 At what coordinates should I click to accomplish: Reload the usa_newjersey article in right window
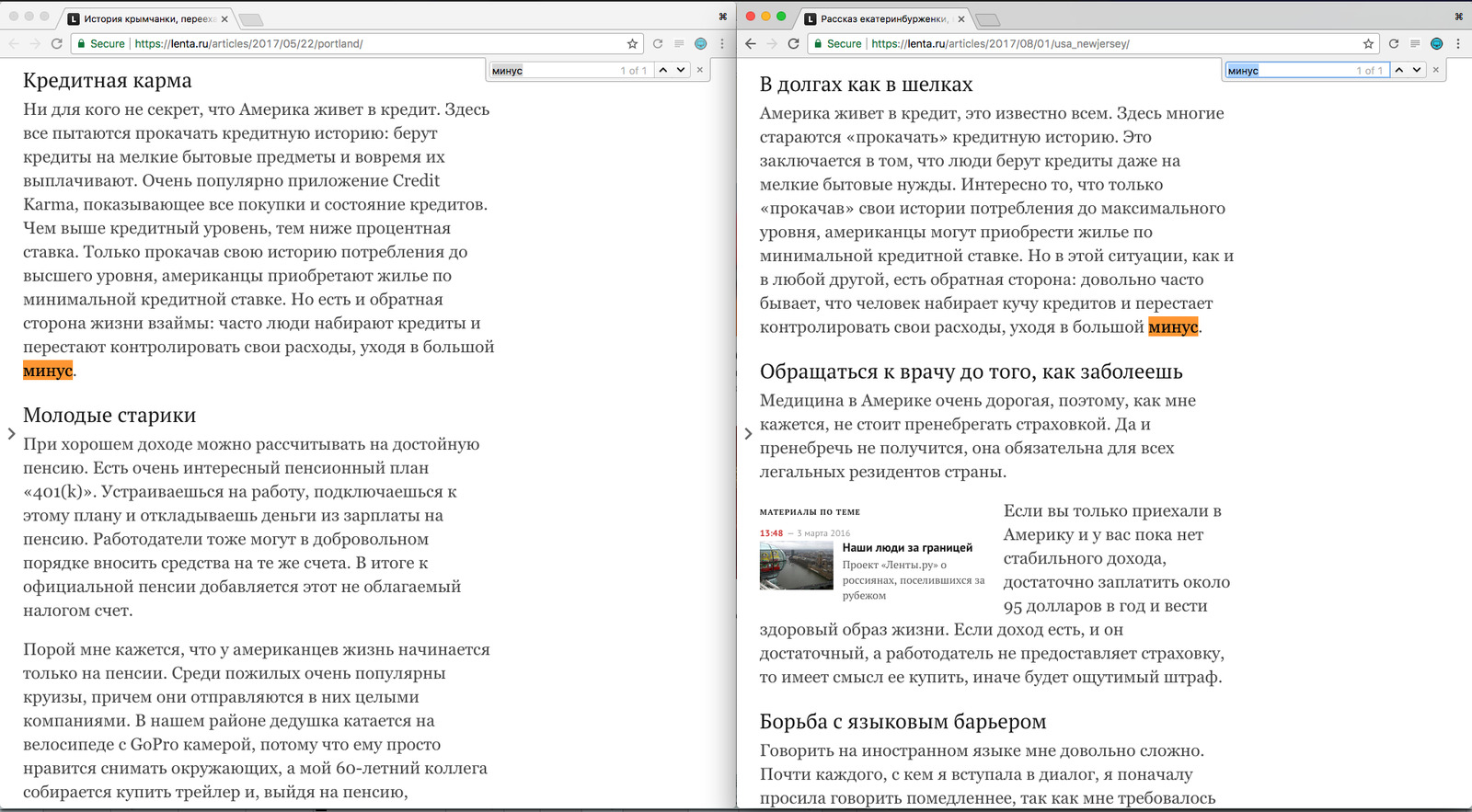pyautogui.click(x=793, y=43)
